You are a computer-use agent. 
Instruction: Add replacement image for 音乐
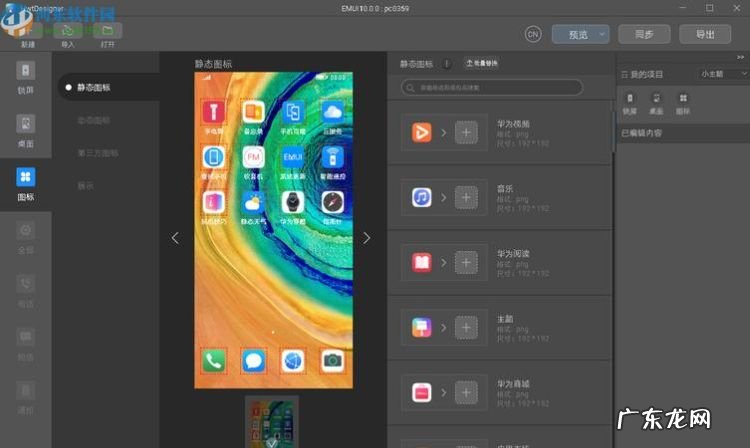466,197
